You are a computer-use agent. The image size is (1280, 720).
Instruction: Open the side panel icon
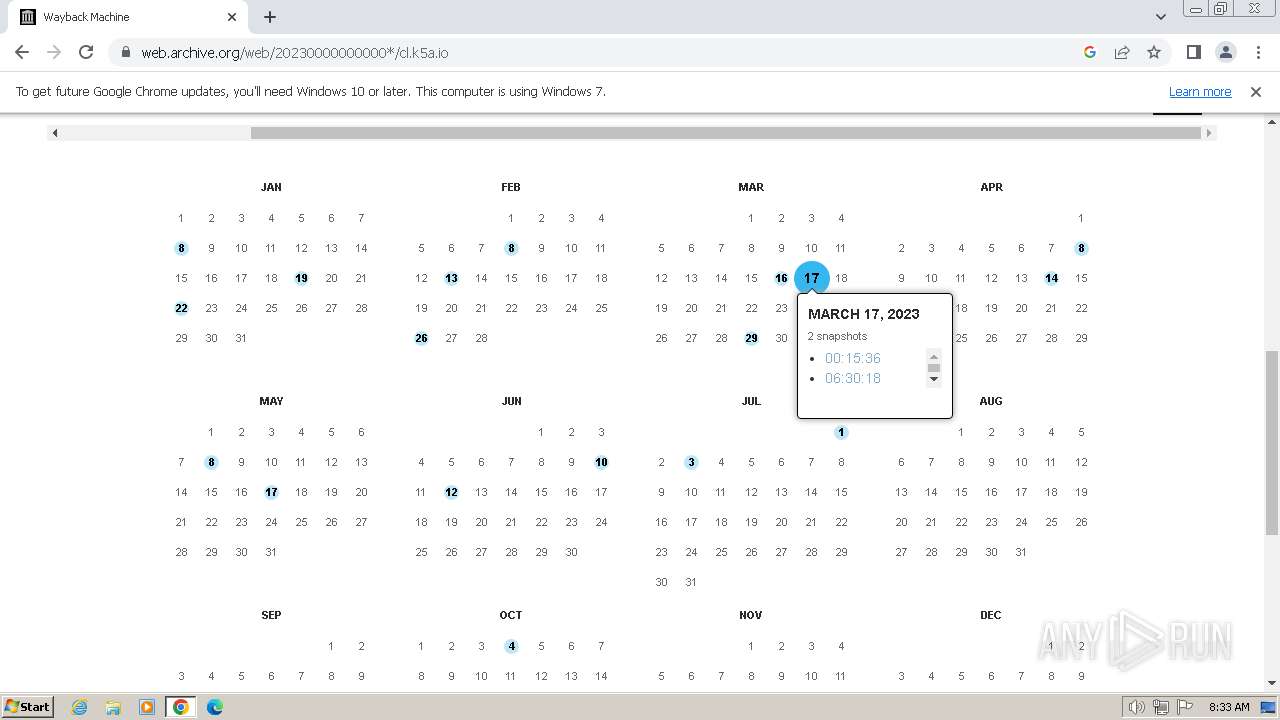[x=1194, y=52]
